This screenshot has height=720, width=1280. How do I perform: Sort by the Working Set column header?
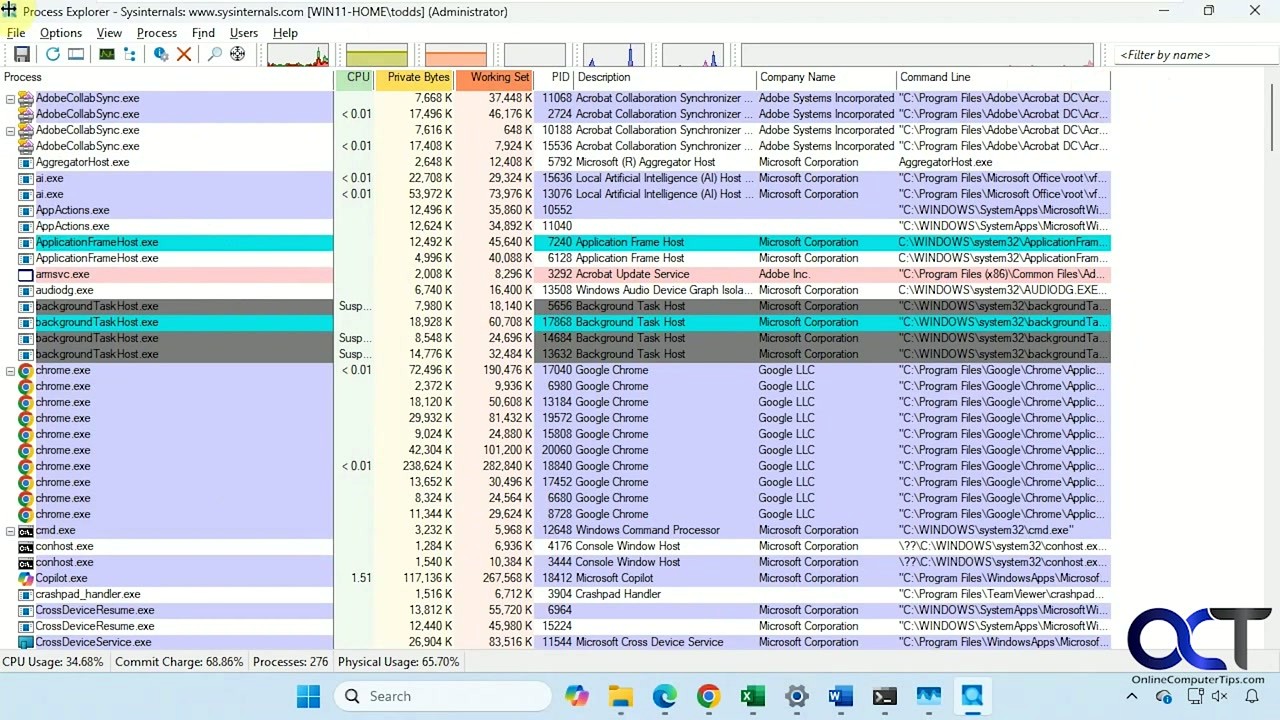point(499,77)
